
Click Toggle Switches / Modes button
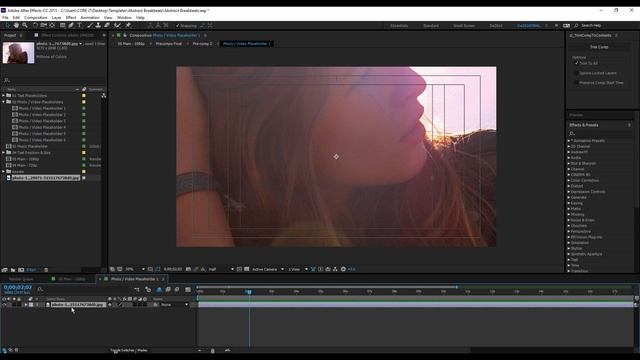click(129, 350)
